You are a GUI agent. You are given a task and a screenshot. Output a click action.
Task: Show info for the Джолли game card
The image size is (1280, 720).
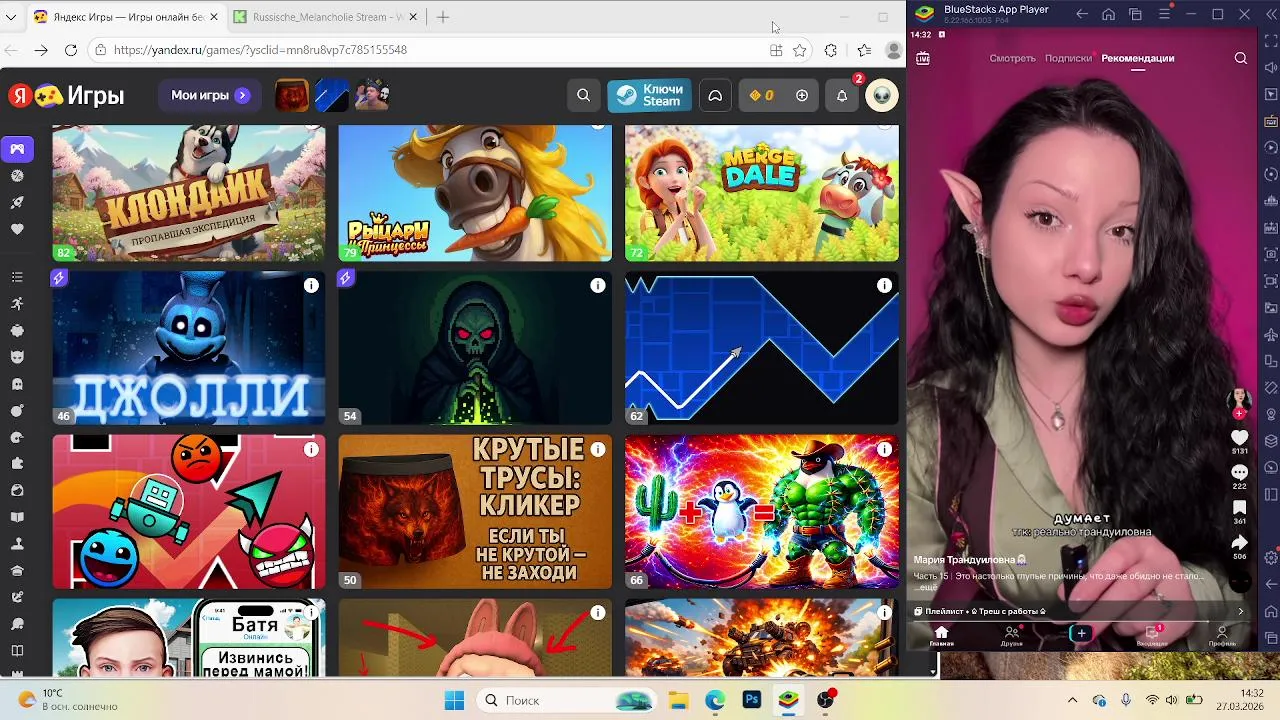pos(311,286)
